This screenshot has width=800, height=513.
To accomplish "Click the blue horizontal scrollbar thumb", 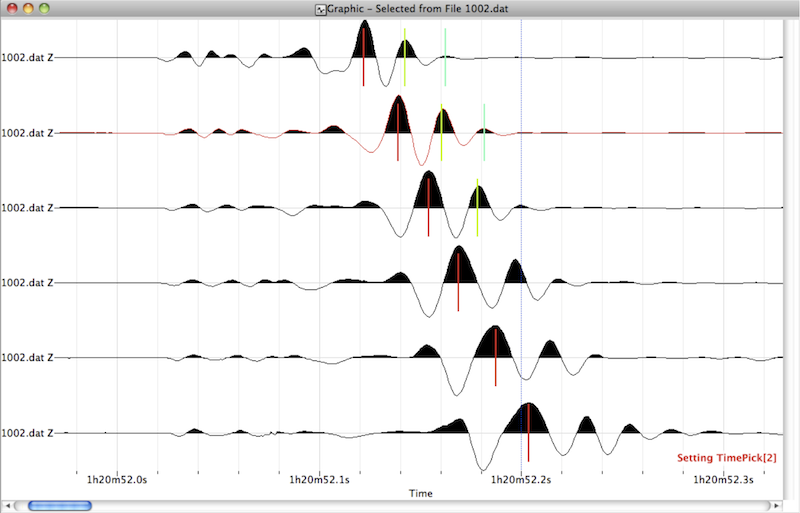I will pos(60,505).
